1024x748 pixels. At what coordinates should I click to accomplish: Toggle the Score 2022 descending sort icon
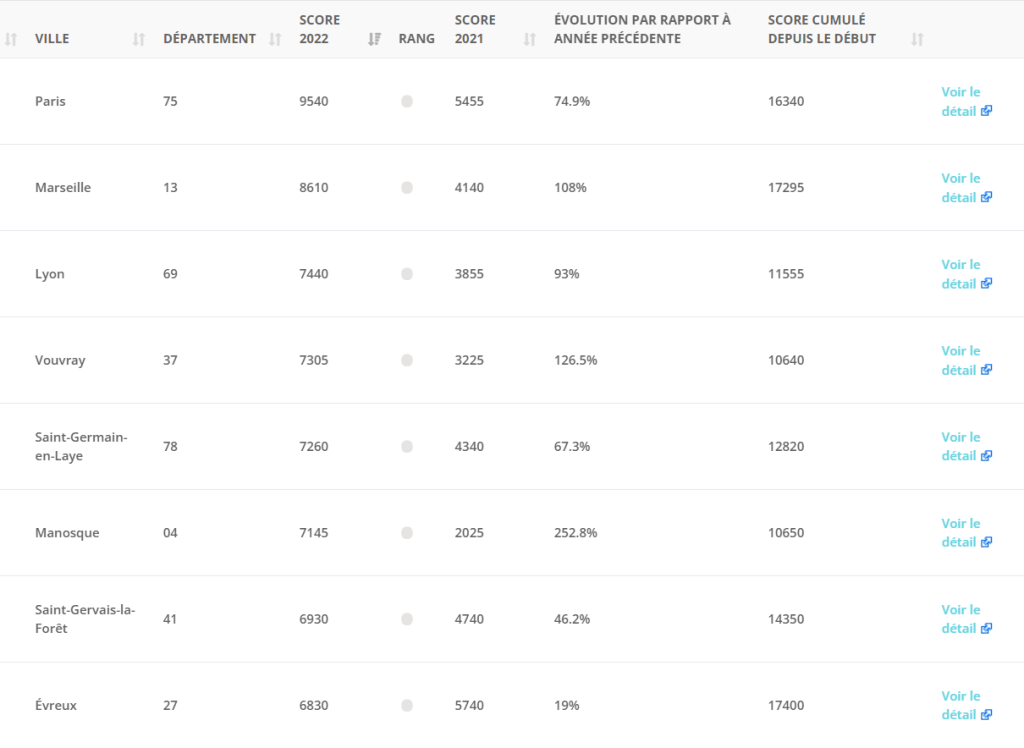pos(375,39)
